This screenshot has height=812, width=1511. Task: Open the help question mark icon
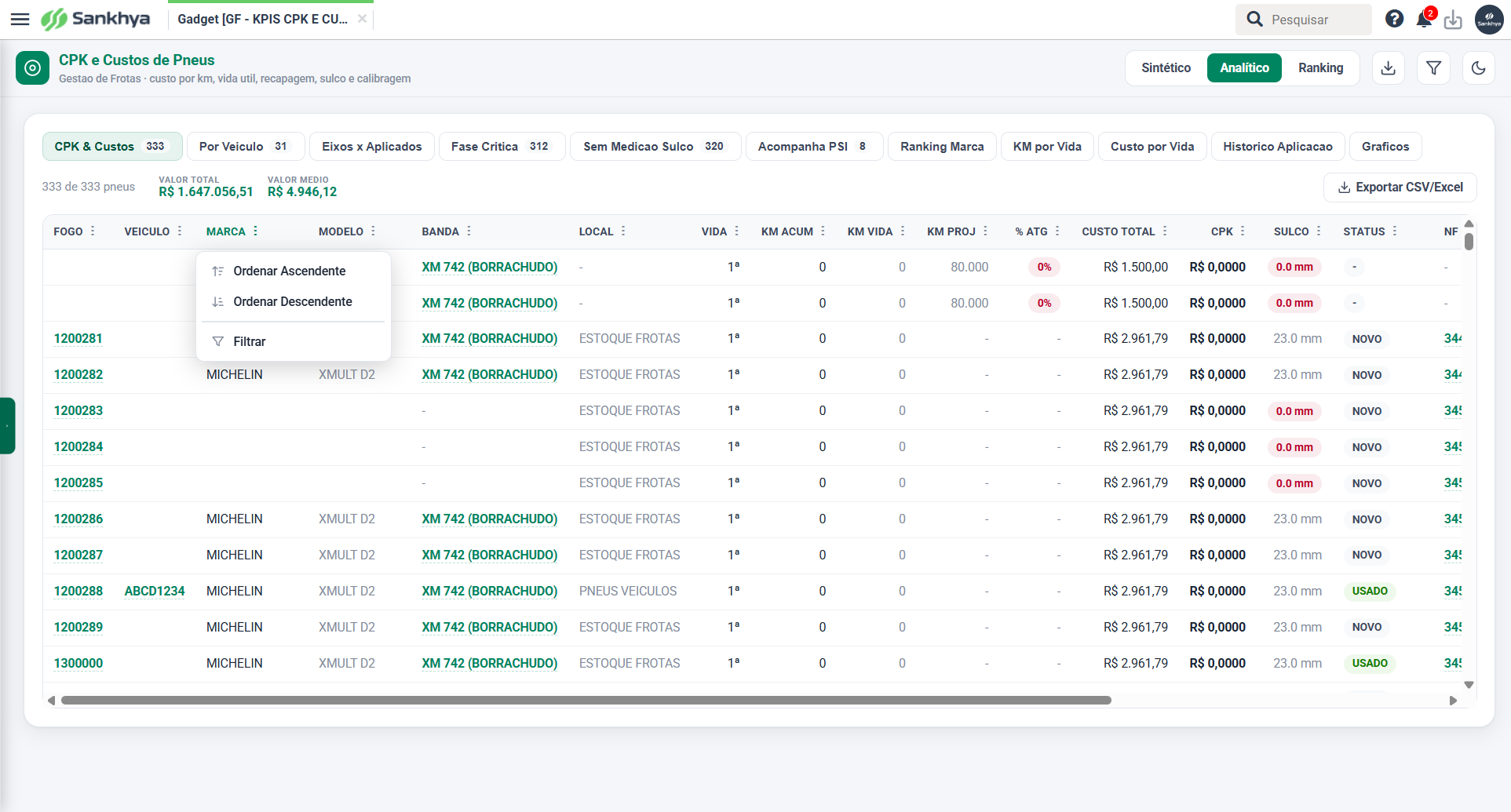point(1394,19)
